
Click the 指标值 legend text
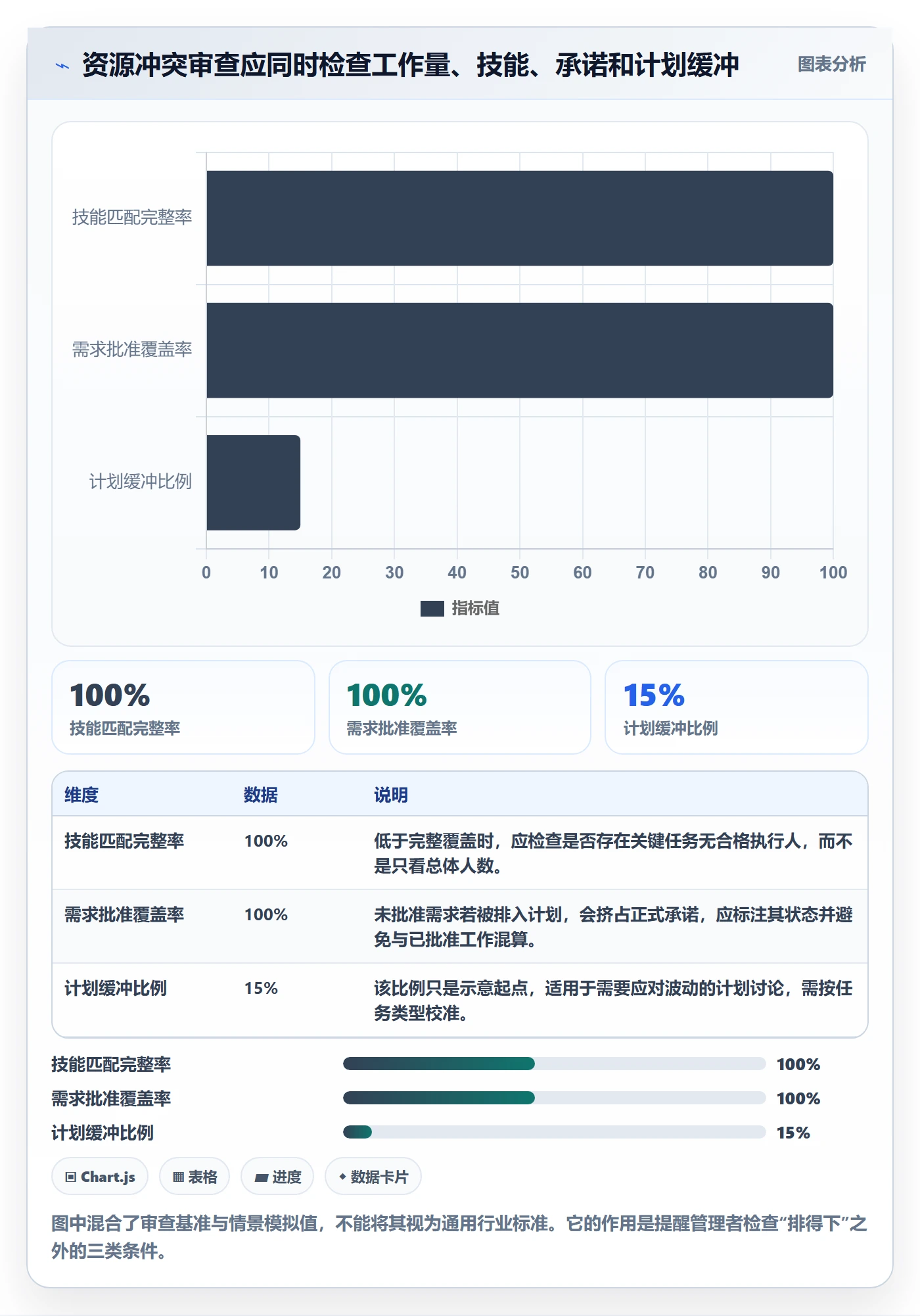[x=476, y=609]
